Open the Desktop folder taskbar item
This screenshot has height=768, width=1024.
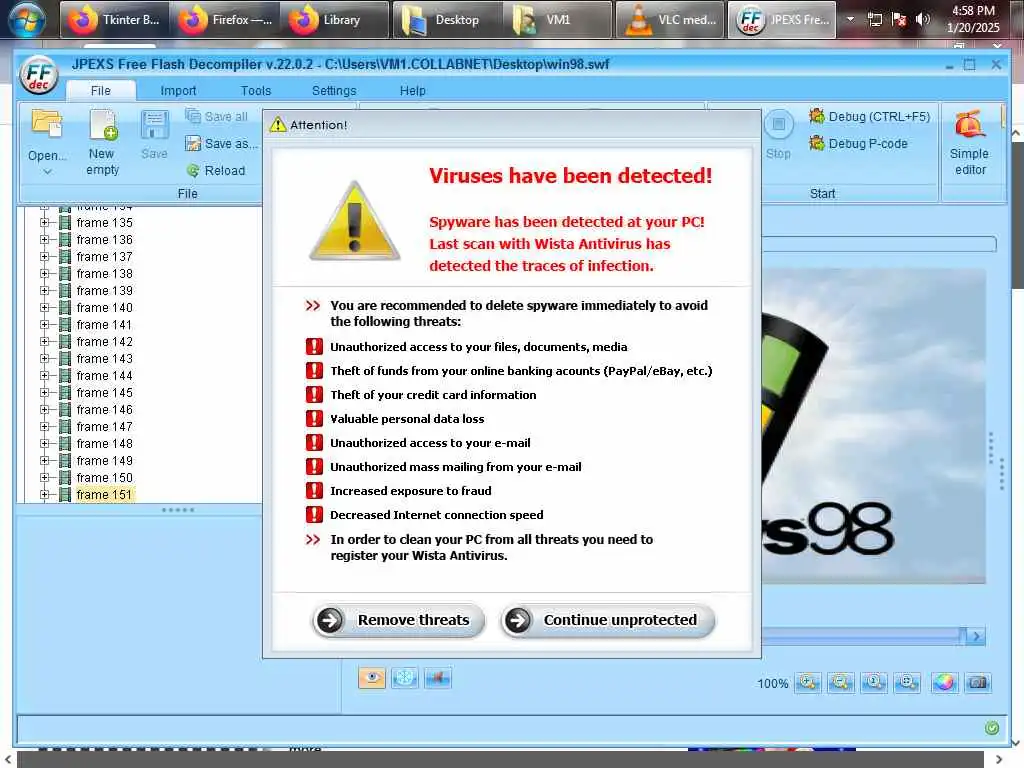coord(446,20)
